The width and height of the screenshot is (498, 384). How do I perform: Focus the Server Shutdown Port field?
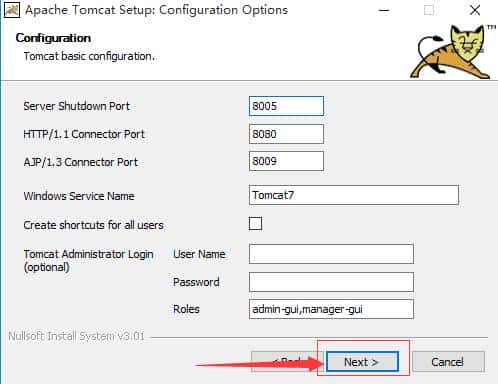(x=286, y=106)
